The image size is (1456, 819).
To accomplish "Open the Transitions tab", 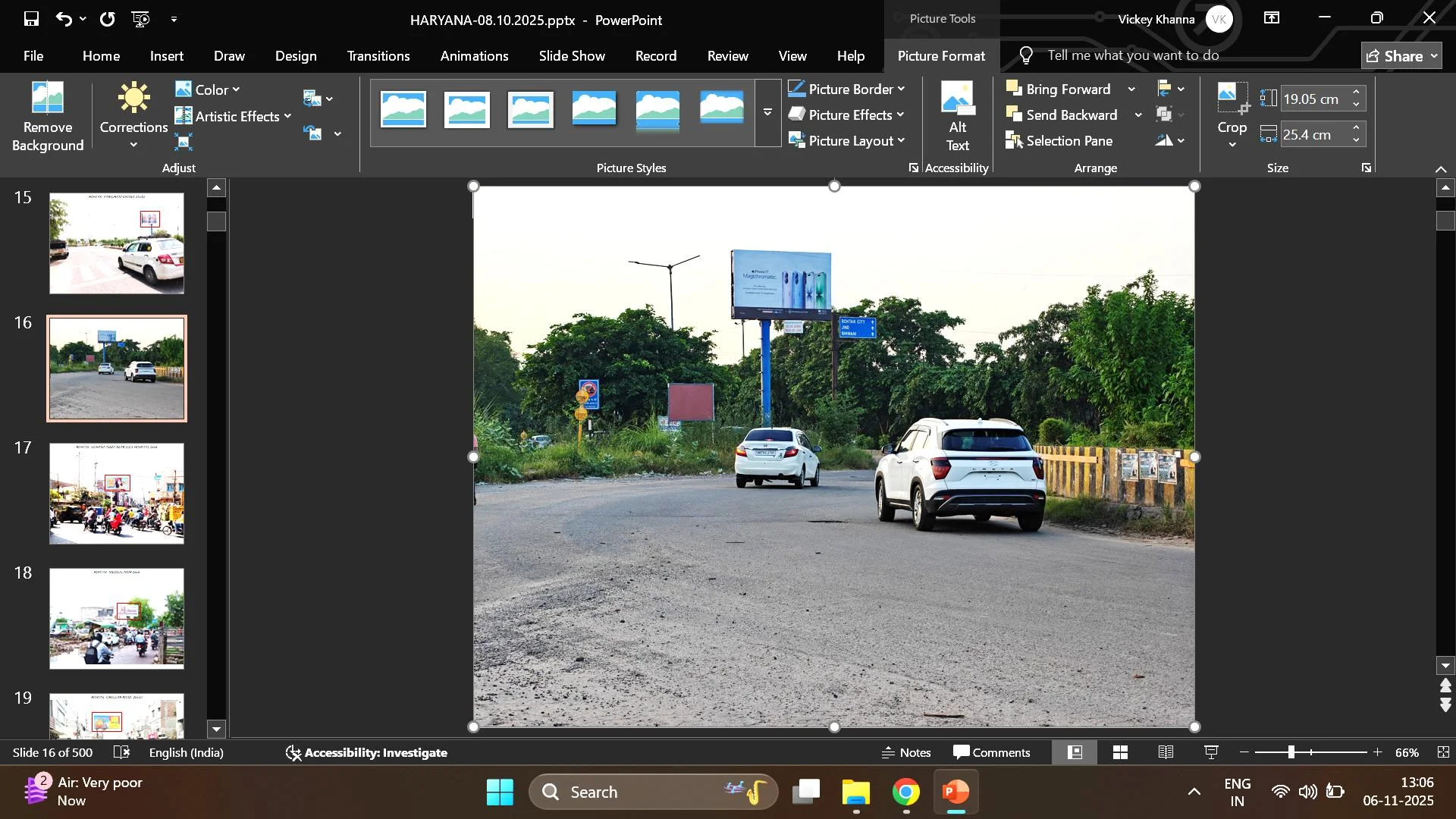I will coord(378,56).
